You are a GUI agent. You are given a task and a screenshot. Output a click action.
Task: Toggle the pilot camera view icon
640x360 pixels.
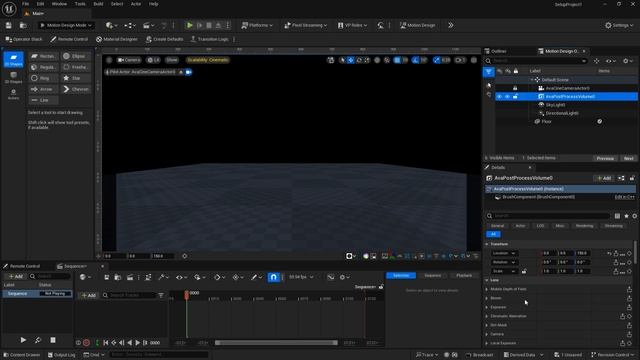point(189,72)
